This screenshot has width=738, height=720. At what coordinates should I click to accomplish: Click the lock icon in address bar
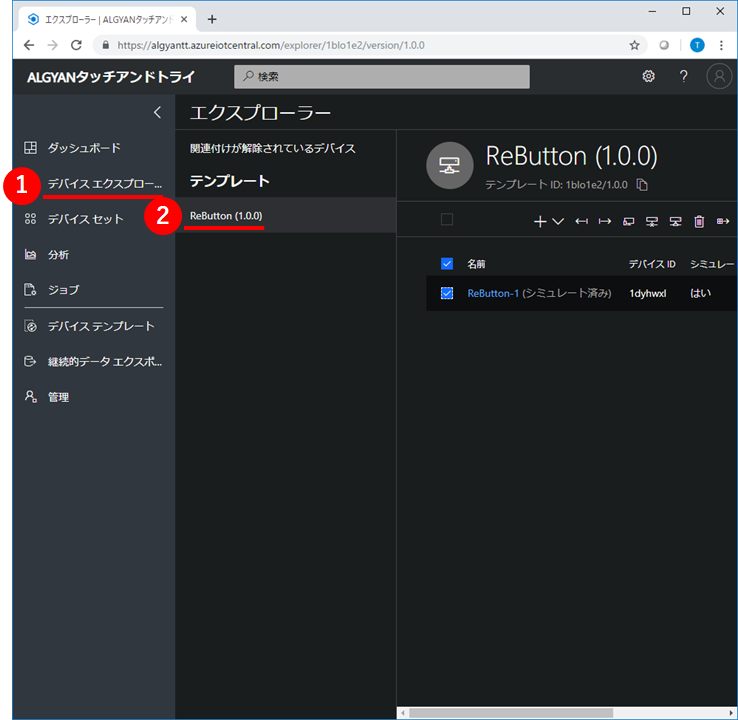tap(106, 45)
